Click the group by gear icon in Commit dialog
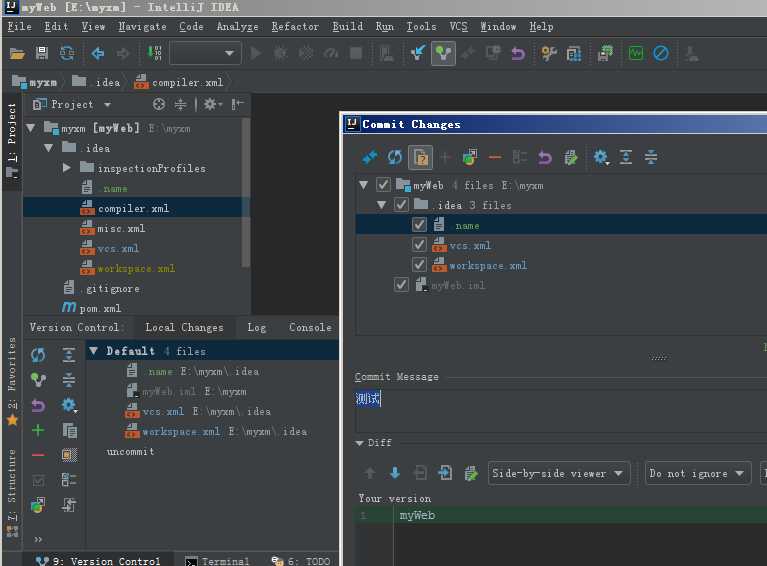The image size is (767, 566). pyautogui.click(x=601, y=158)
